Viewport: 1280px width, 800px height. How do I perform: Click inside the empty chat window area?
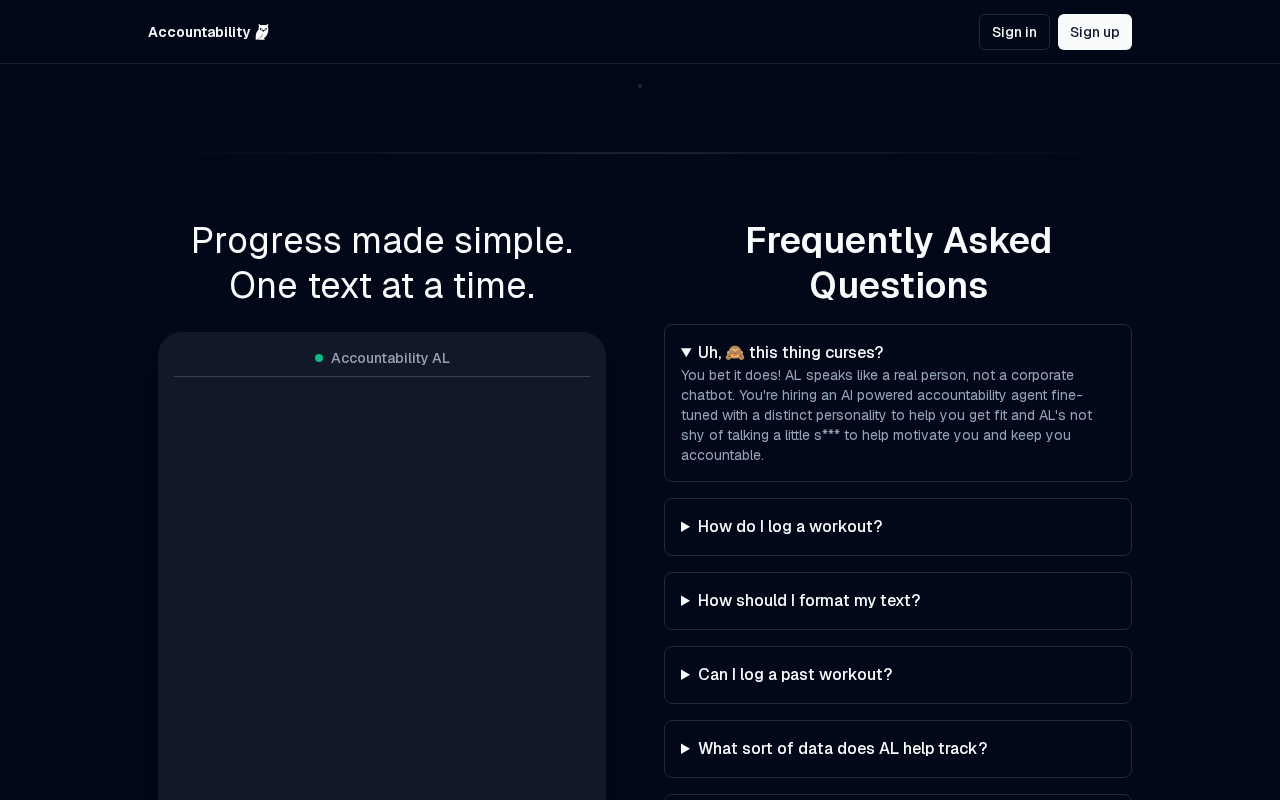tap(382, 580)
